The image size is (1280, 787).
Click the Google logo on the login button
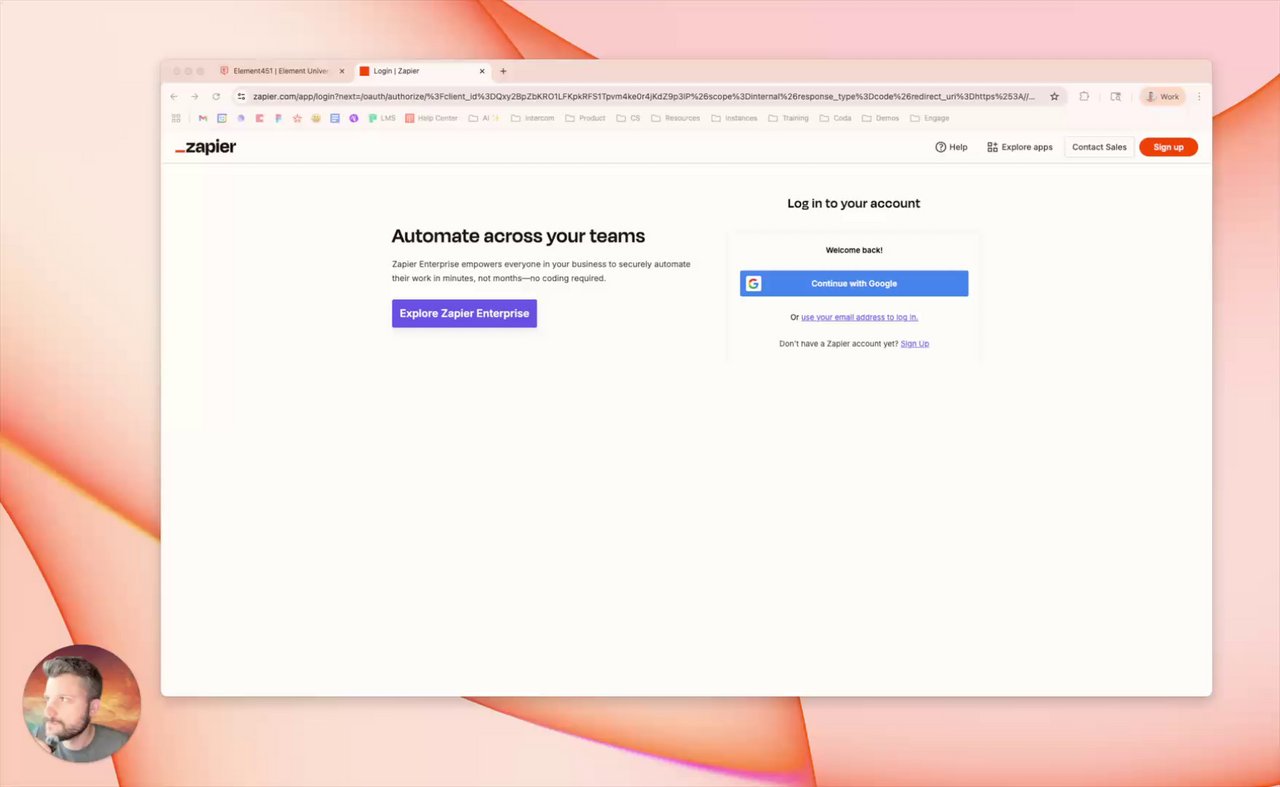click(753, 283)
